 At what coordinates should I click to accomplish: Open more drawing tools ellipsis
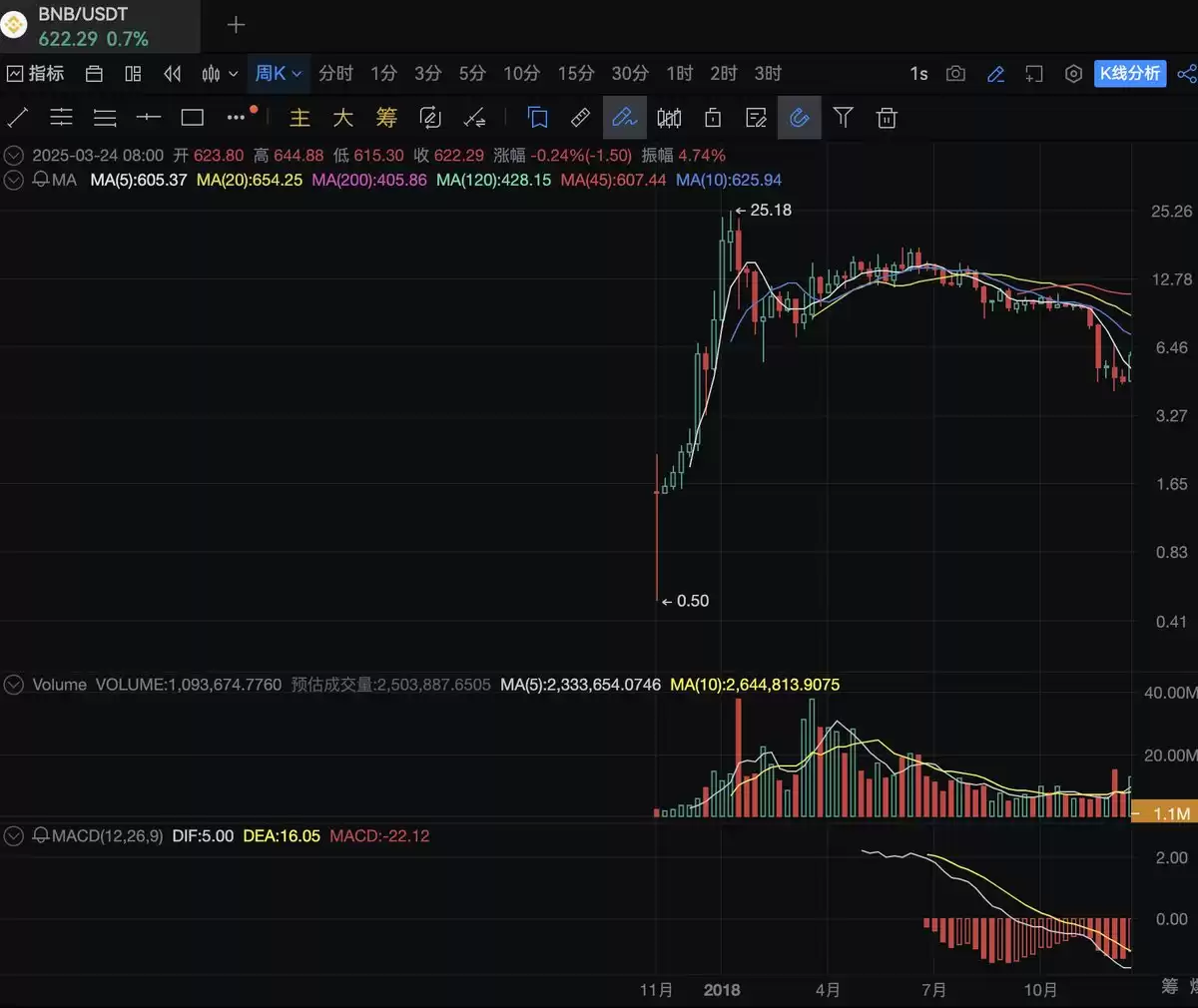[237, 118]
